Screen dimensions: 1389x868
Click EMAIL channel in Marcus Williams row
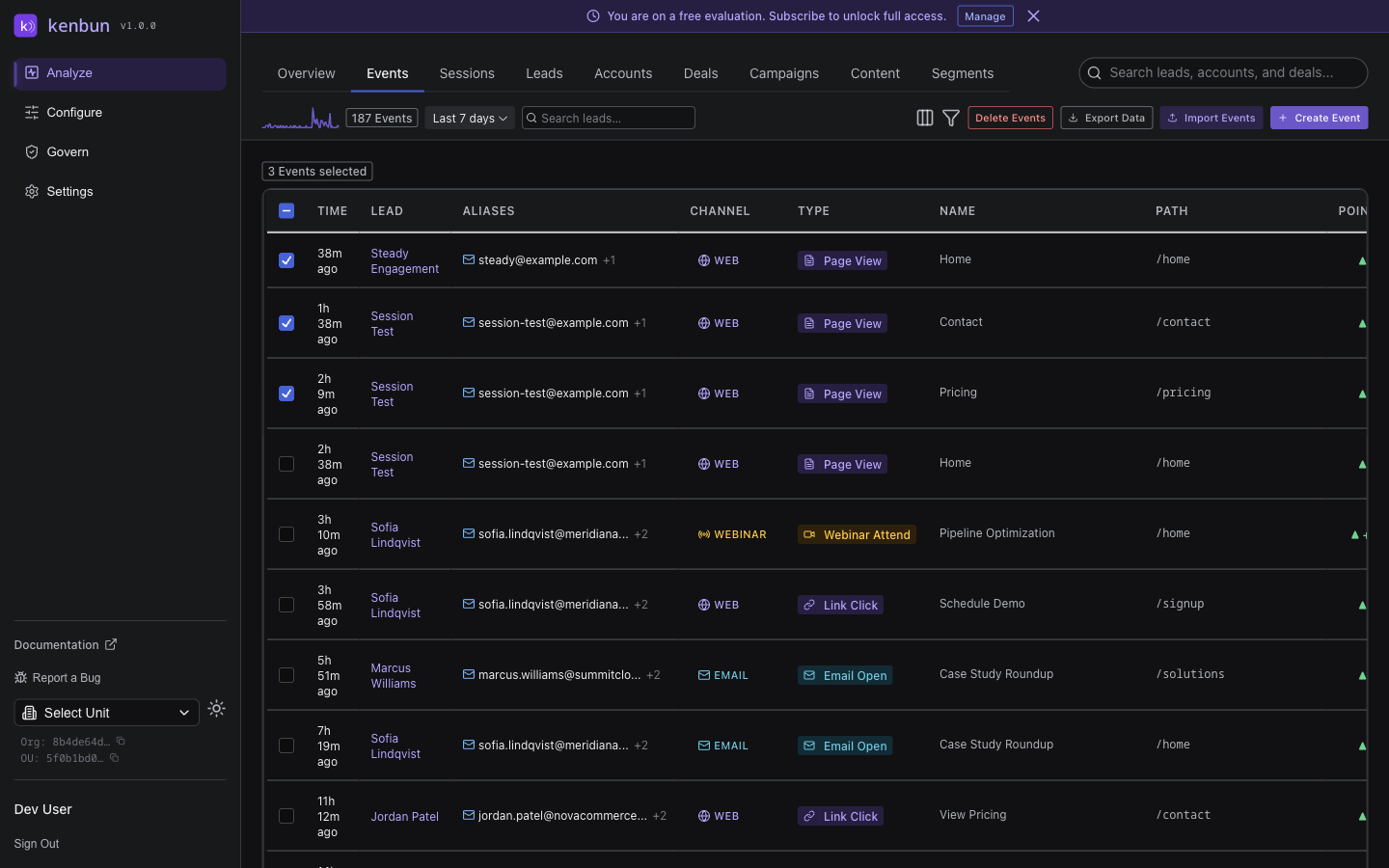pos(723,675)
